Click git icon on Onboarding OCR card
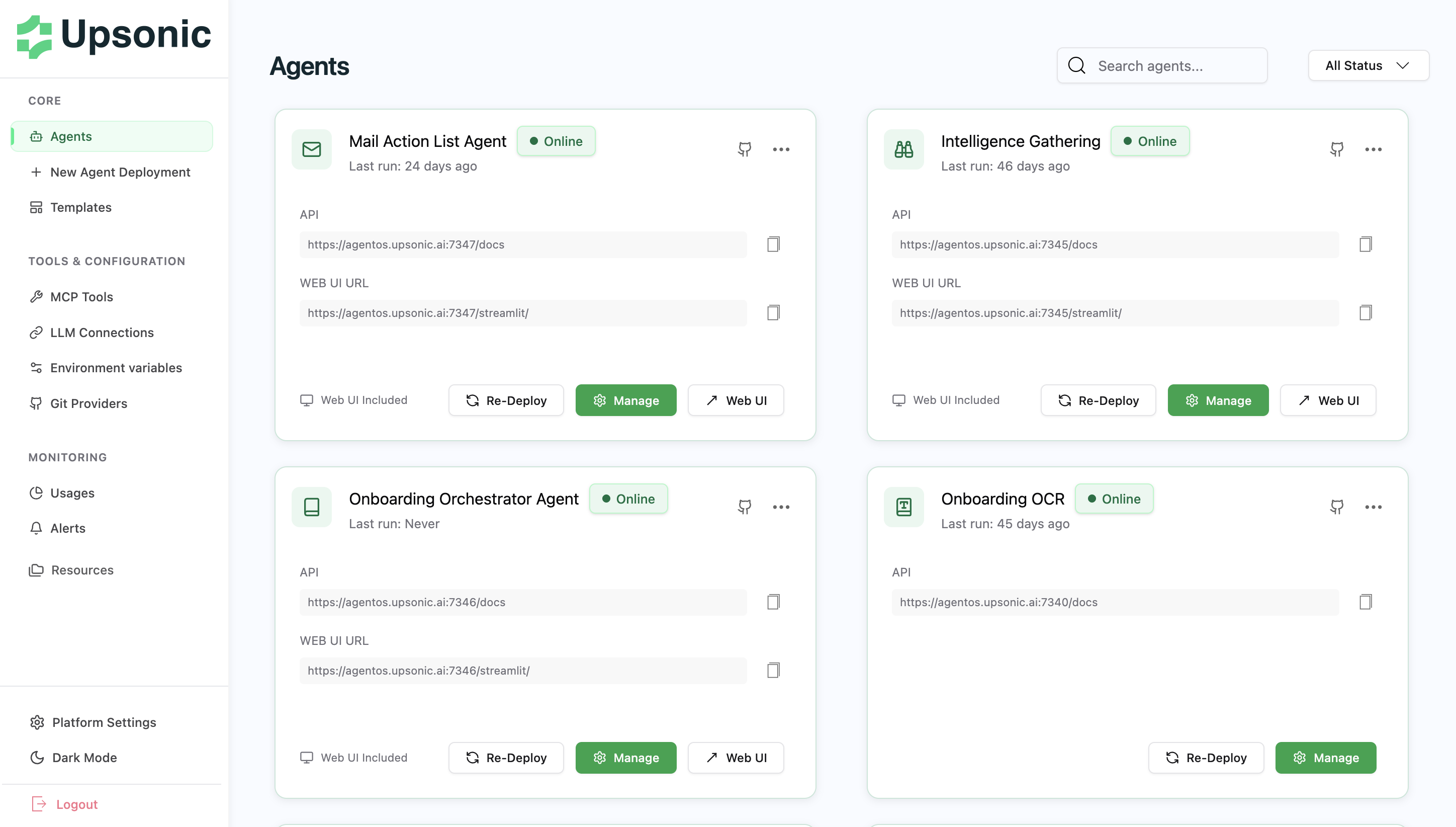 [x=1336, y=507]
